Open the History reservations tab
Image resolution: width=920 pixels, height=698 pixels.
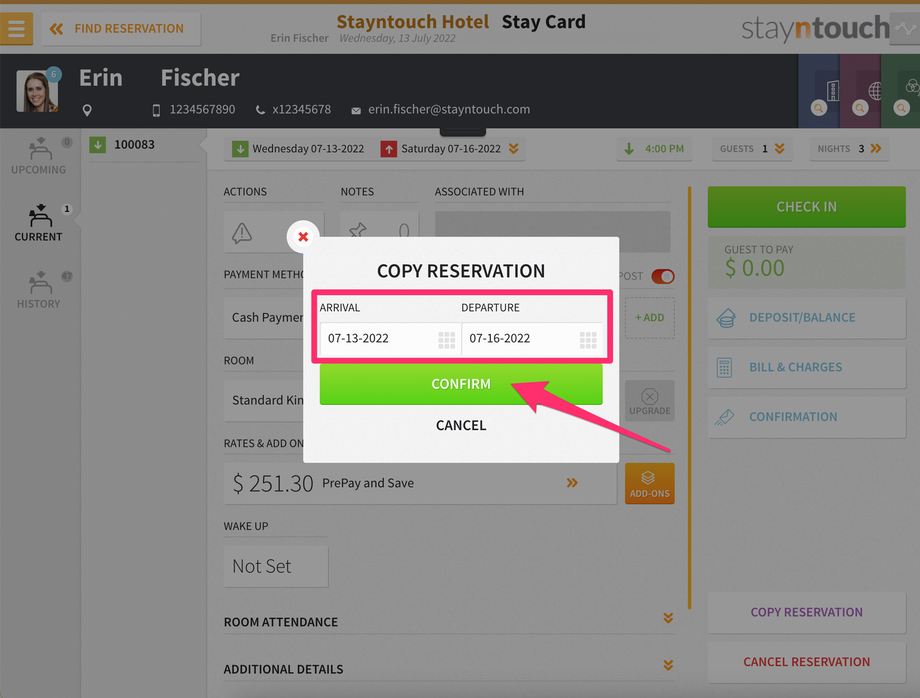click(x=39, y=290)
